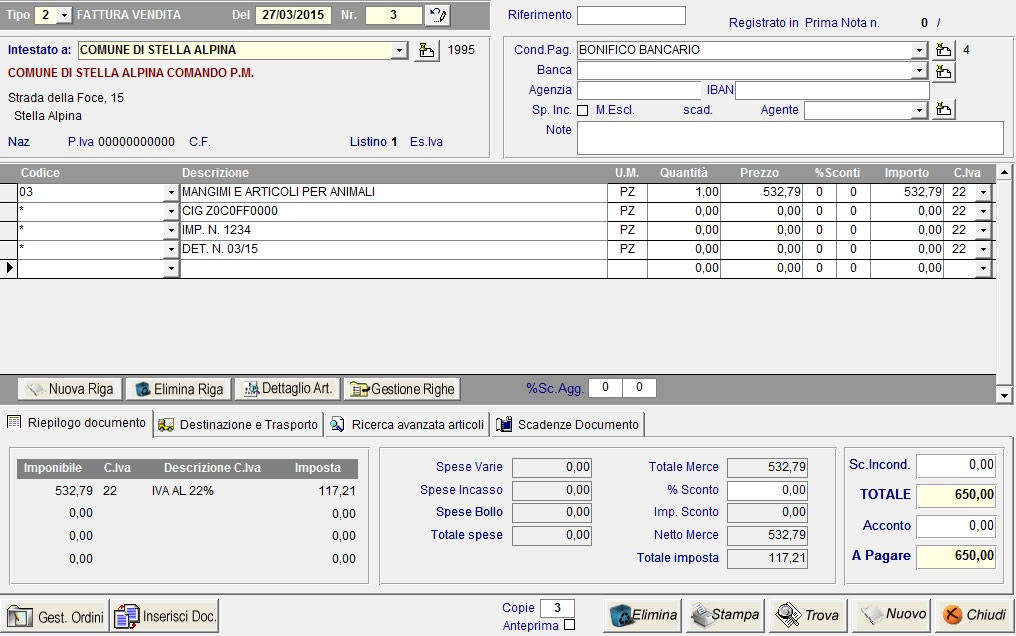Open Destinazione e Trasporto tab

tap(238, 425)
